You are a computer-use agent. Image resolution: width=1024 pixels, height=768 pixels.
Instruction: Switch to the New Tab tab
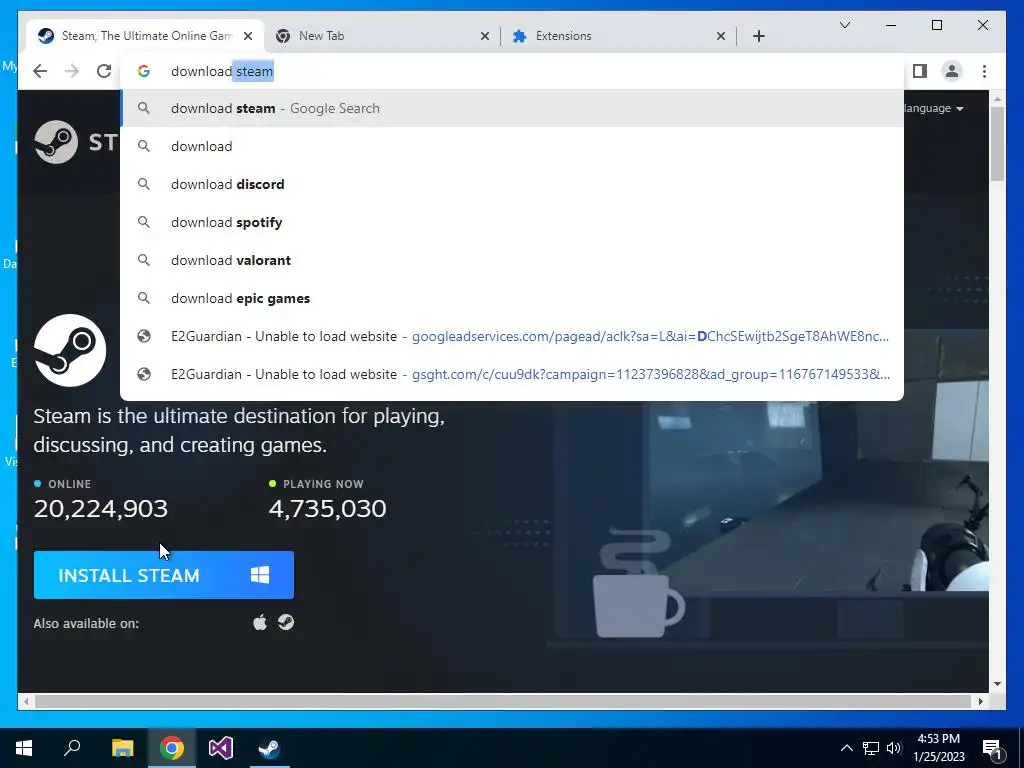(382, 36)
